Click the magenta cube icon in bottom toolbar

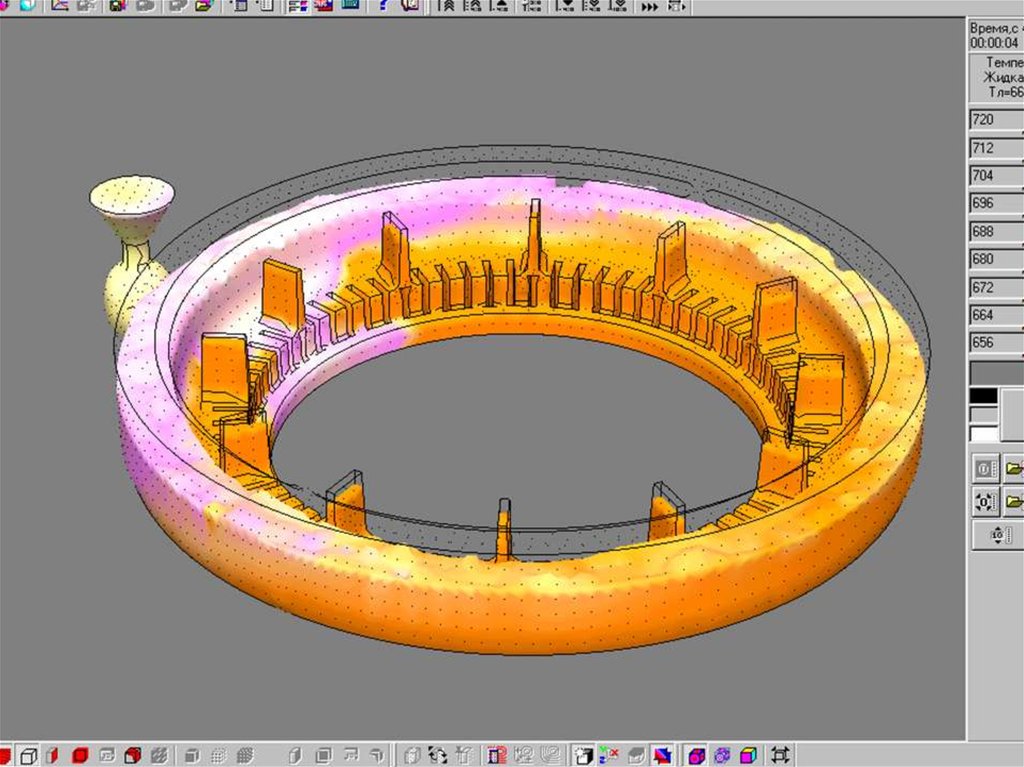(x=697, y=755)
